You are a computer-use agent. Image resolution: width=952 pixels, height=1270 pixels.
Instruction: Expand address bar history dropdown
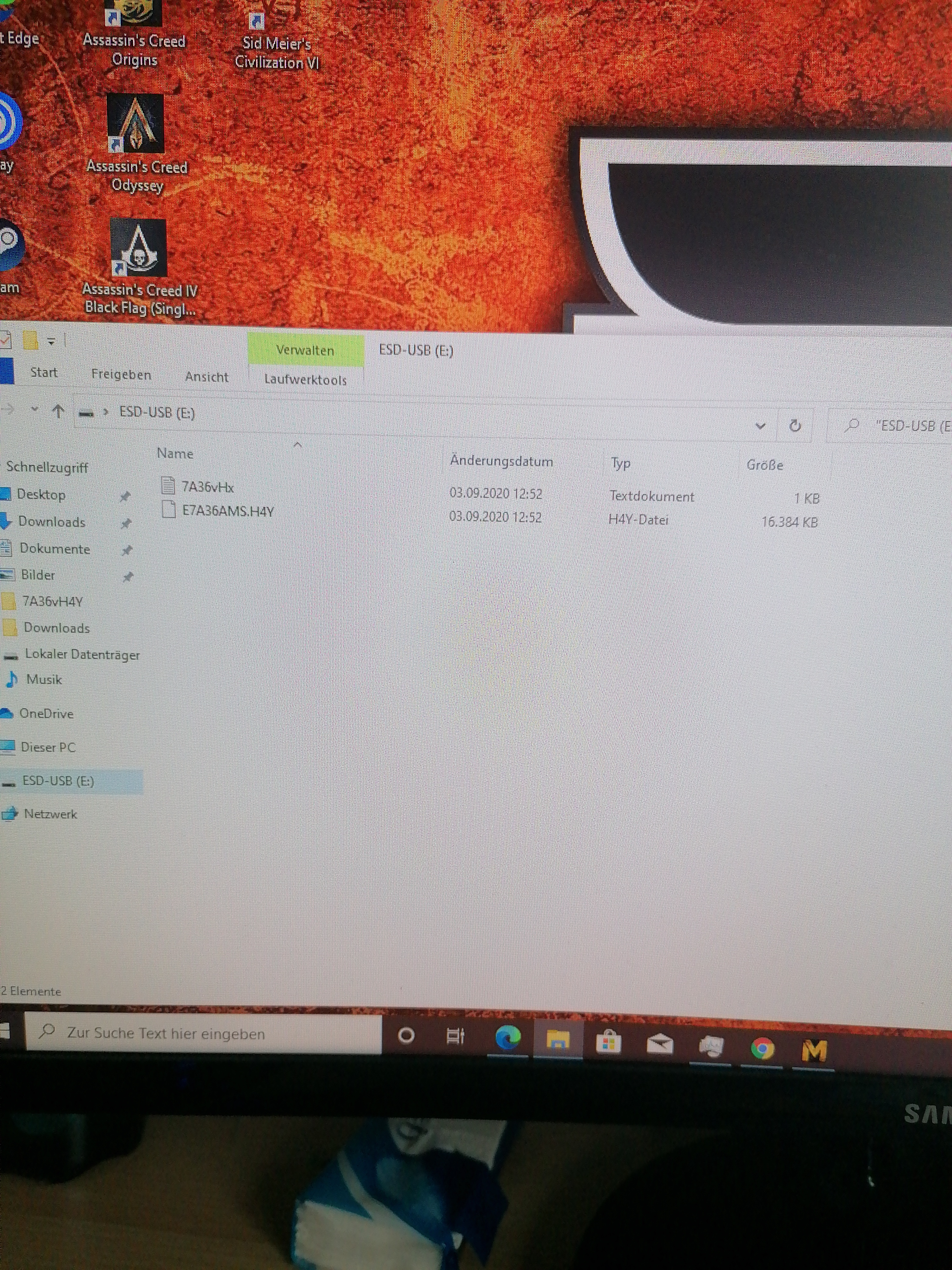(760, 425)
